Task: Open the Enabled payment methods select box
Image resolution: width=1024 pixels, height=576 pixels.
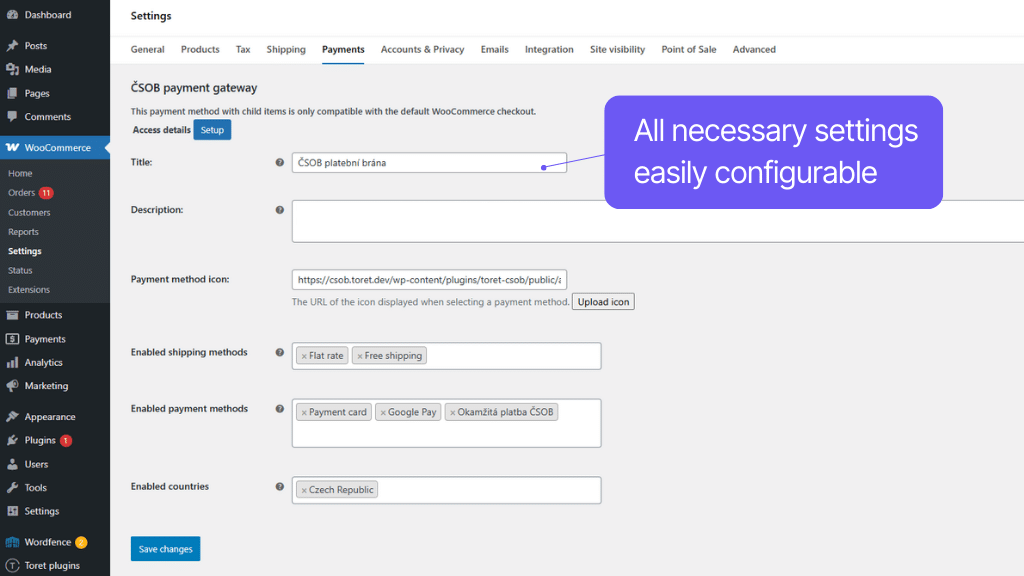Action: coord(447,423)
